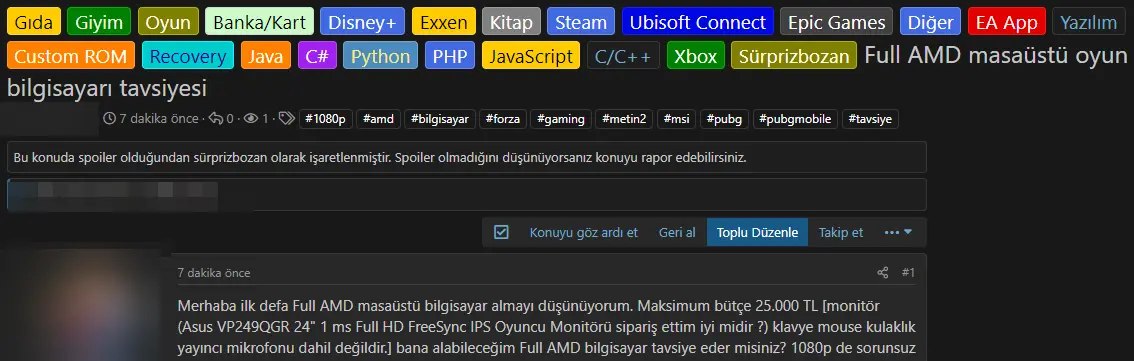
Task: Expand the three-dots more options dropdown
Action: [x=898, y=232]
